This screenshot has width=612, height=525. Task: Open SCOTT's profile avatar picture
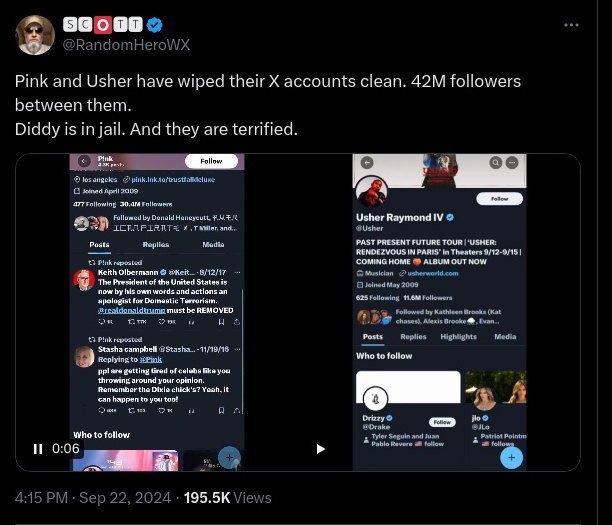[x=35, y=35]
